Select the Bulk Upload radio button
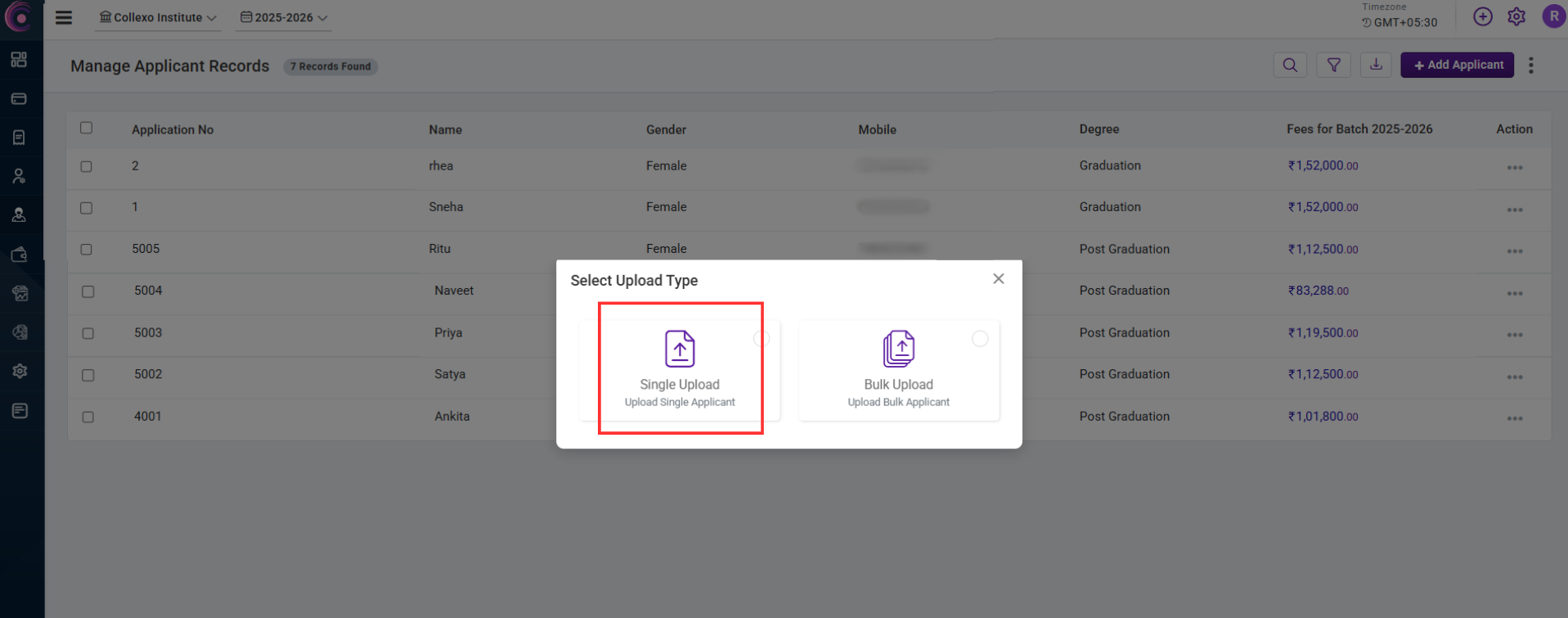The width and height of the screenshot is (1568, 618). coord(980,339)
